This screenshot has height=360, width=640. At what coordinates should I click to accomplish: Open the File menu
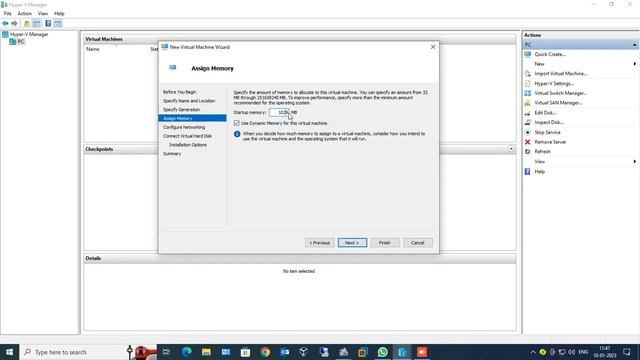coord(8,13)
